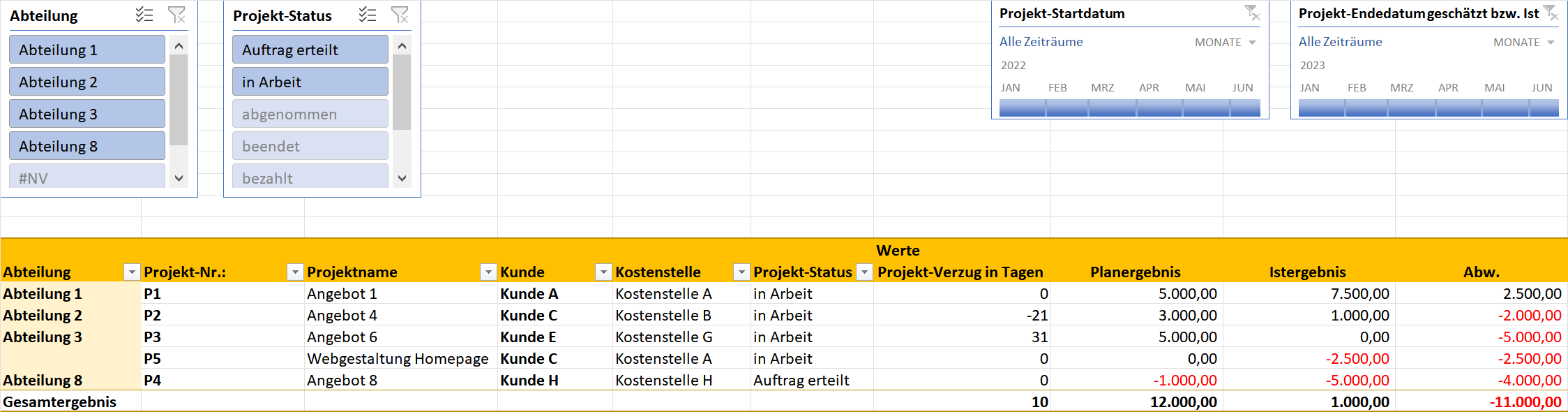1568x412 pixels.
Task: Select Abteilung 8 in slicer
Action: 87,146
